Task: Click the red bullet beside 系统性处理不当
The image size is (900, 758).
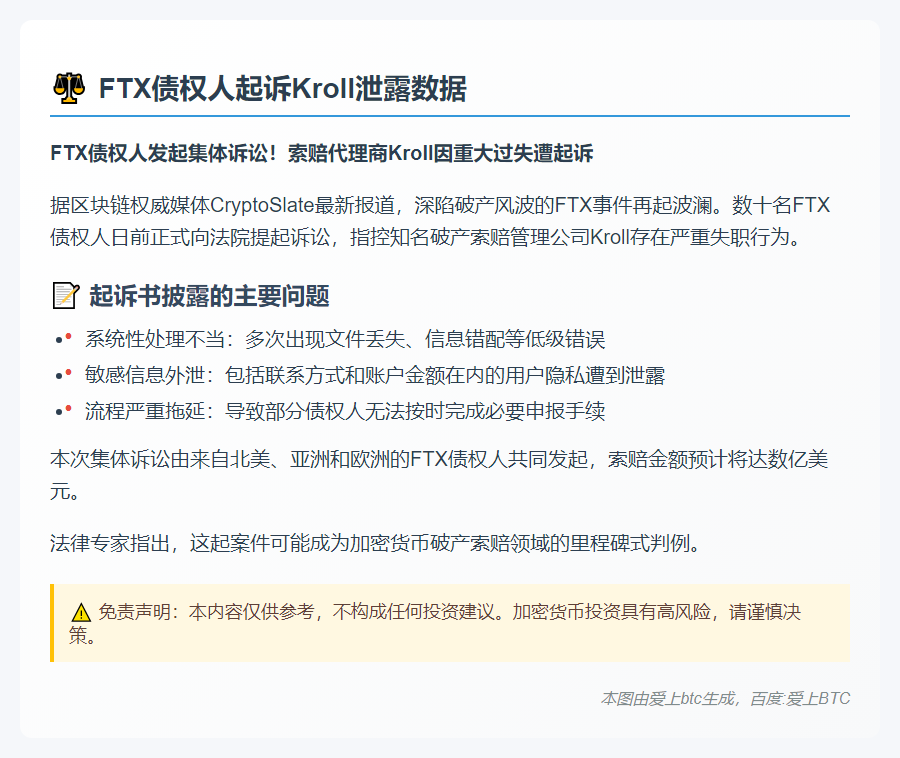Action: click(x=67, y=334)
